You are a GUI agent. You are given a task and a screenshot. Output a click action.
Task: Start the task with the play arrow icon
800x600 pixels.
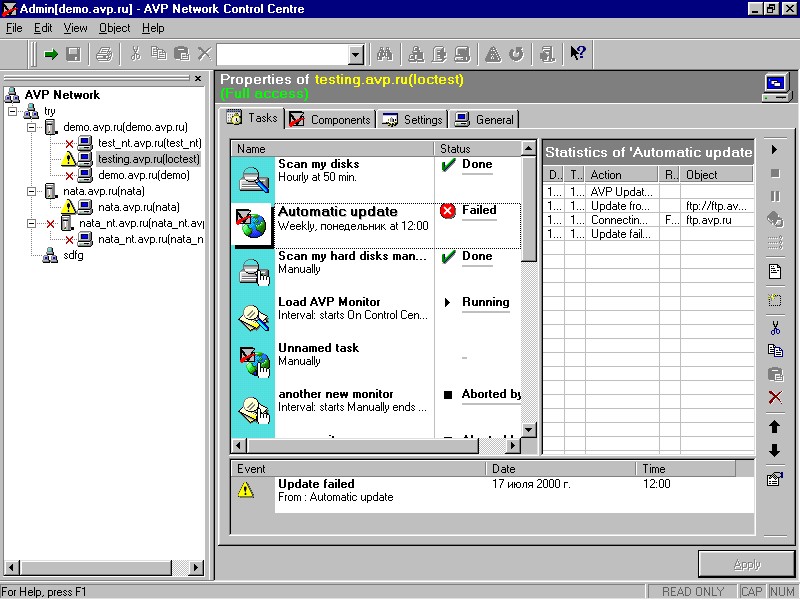pyautogui.click(x=774, y=149)
